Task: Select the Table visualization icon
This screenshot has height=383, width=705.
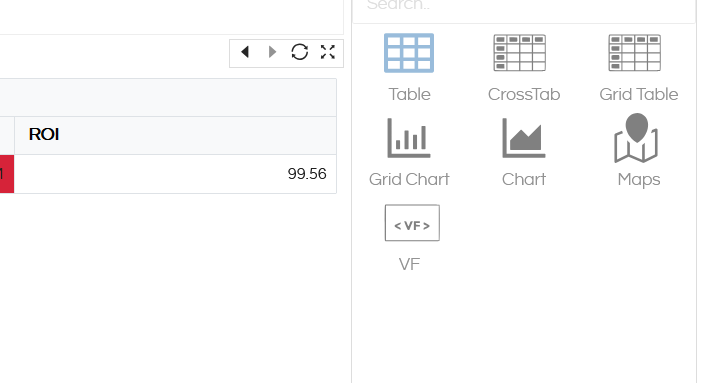Action: pyautogui.click(x=409, y=53)
